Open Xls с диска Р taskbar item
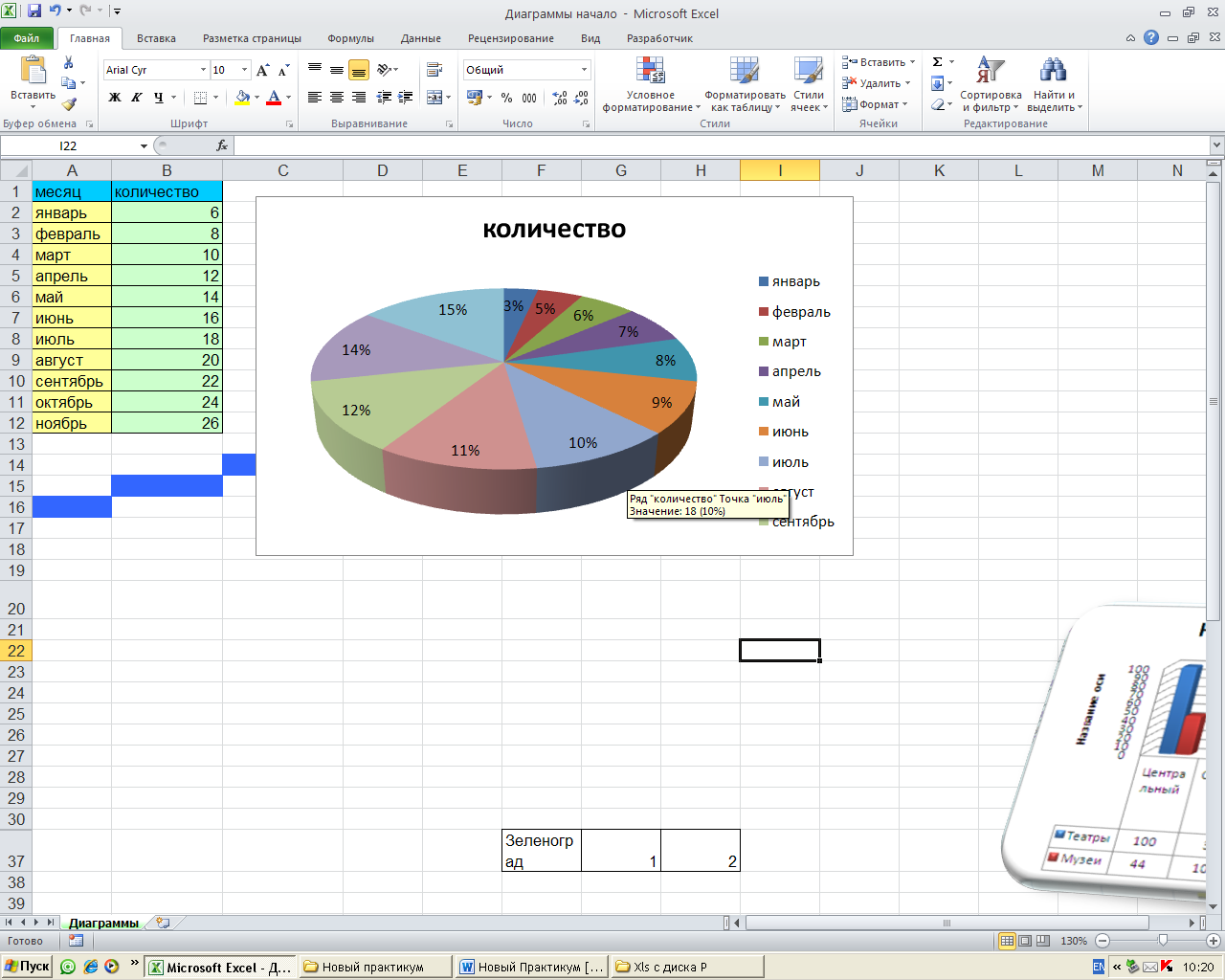 (686, 967)
